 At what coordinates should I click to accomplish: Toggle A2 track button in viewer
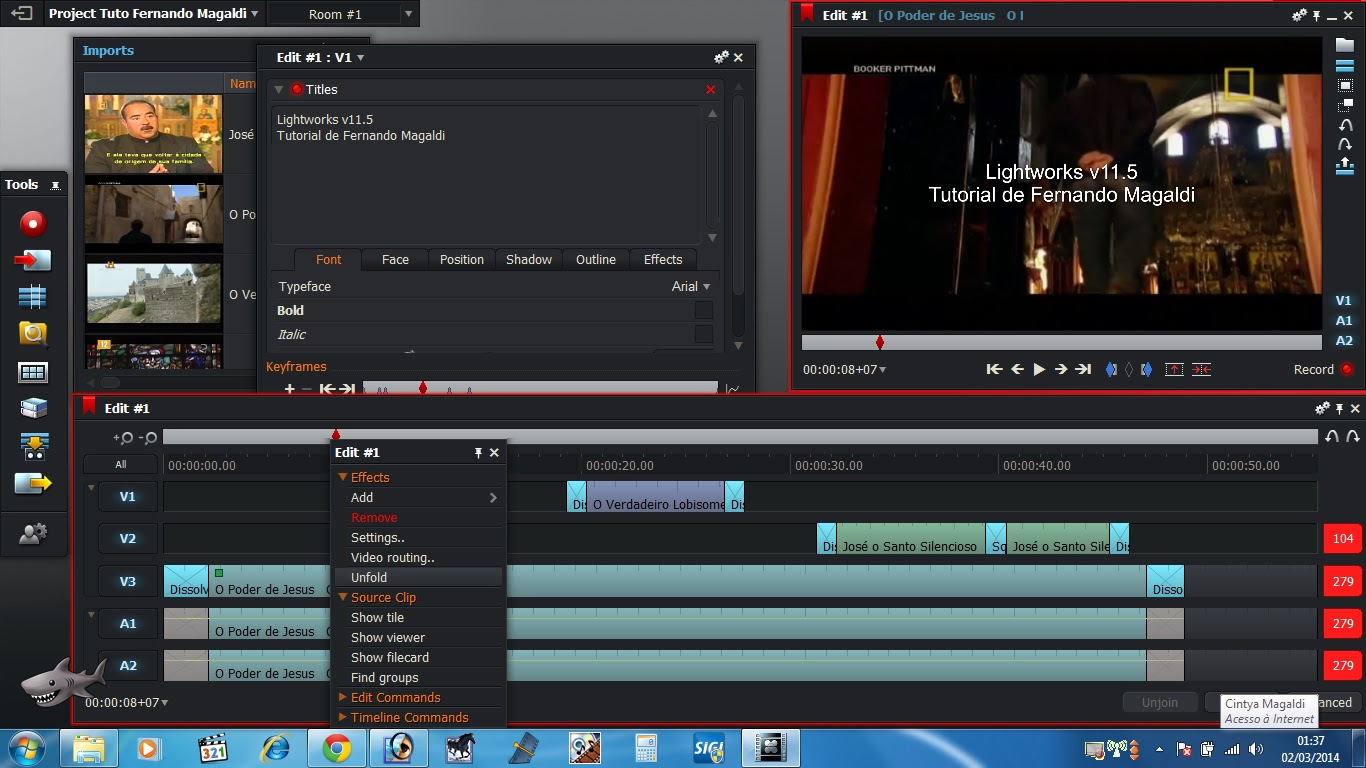[1344, 340]
